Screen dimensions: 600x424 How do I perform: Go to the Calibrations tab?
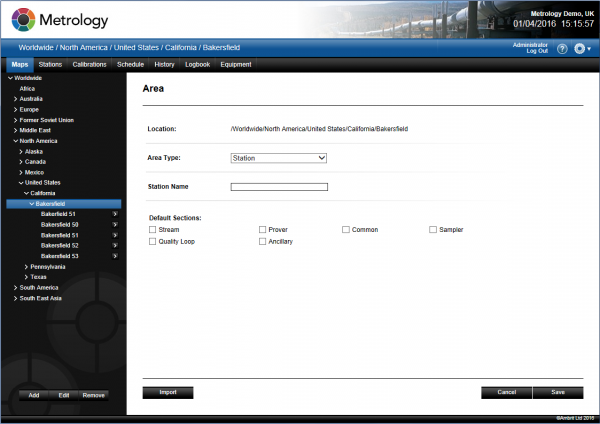tap(90, 65)
